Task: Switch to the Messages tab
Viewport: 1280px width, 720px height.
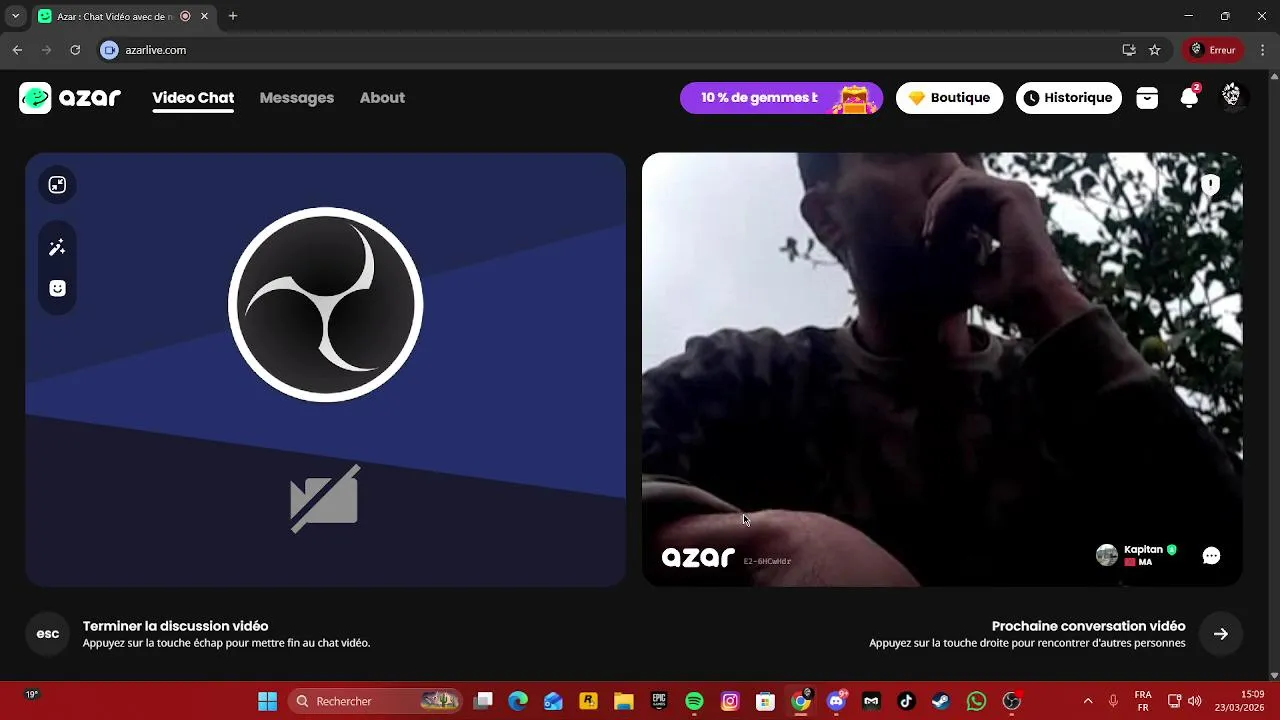Action: 297,98
